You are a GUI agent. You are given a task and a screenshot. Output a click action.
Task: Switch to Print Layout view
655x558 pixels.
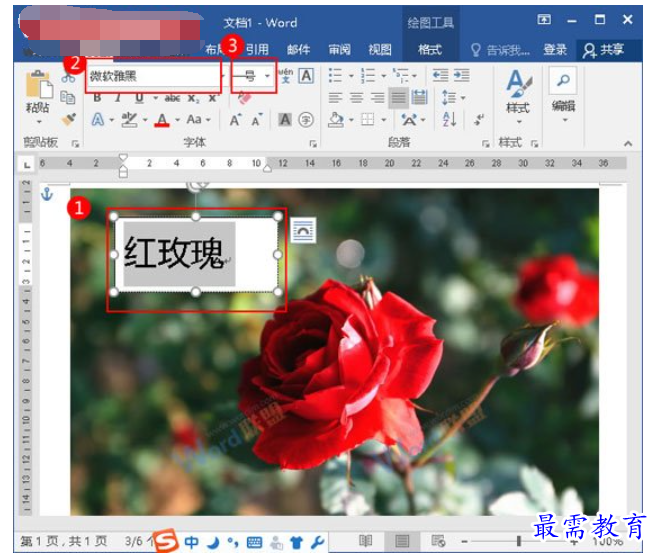click(402, 541)
